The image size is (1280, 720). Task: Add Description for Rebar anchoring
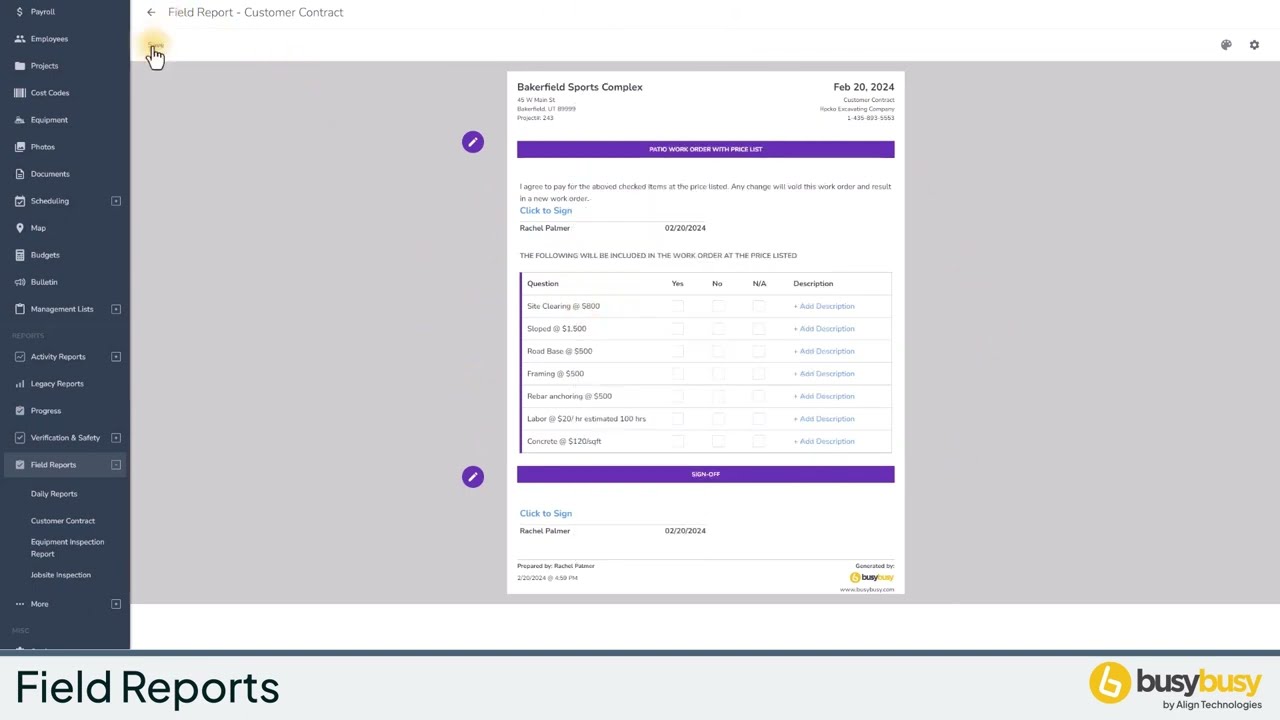click(x=824, y=396)
